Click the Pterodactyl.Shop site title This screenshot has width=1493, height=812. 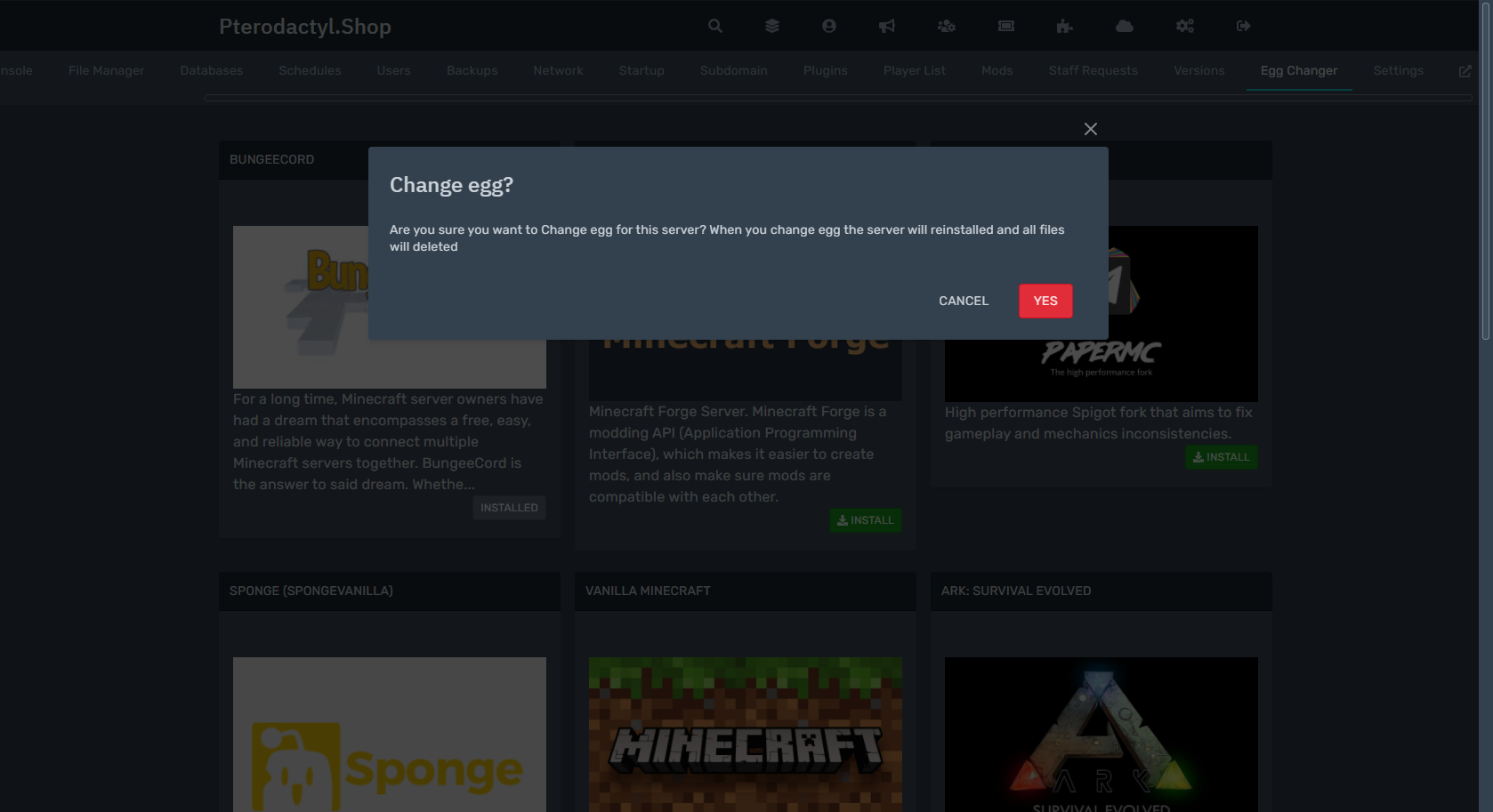[x=305, y=27]
